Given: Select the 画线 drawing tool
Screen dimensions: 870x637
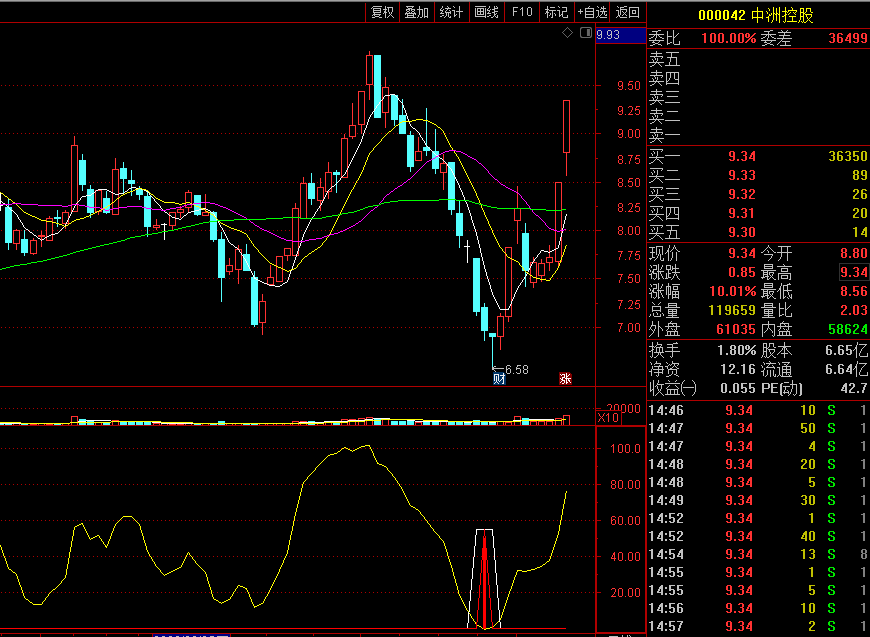Looking at the screenshot, I should (487, 12).
